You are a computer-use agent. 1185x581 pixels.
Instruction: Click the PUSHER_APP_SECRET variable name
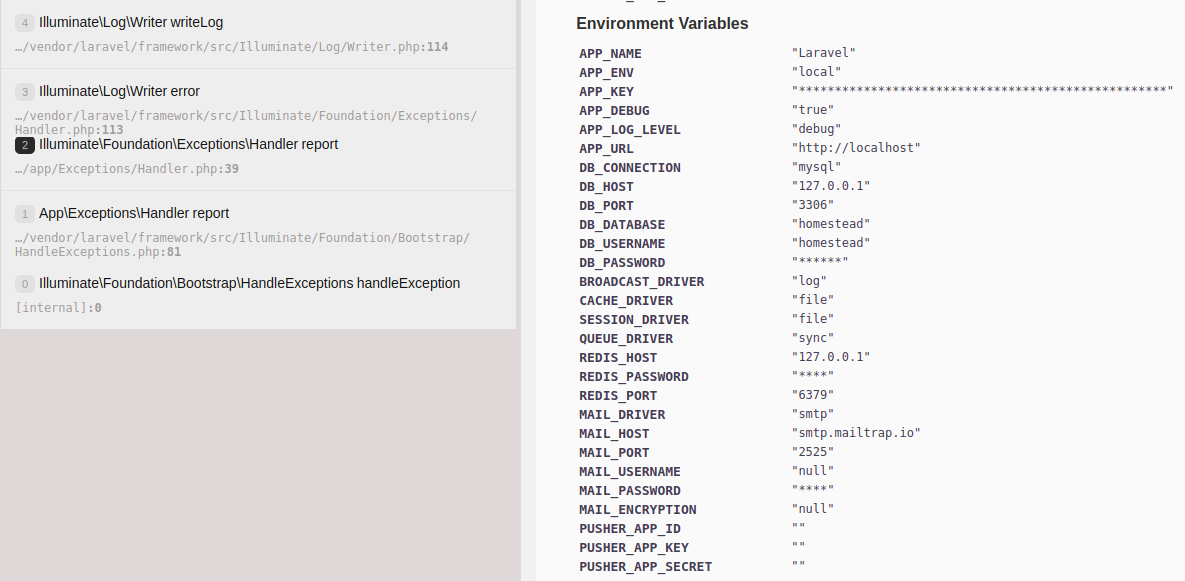[645, 567]
